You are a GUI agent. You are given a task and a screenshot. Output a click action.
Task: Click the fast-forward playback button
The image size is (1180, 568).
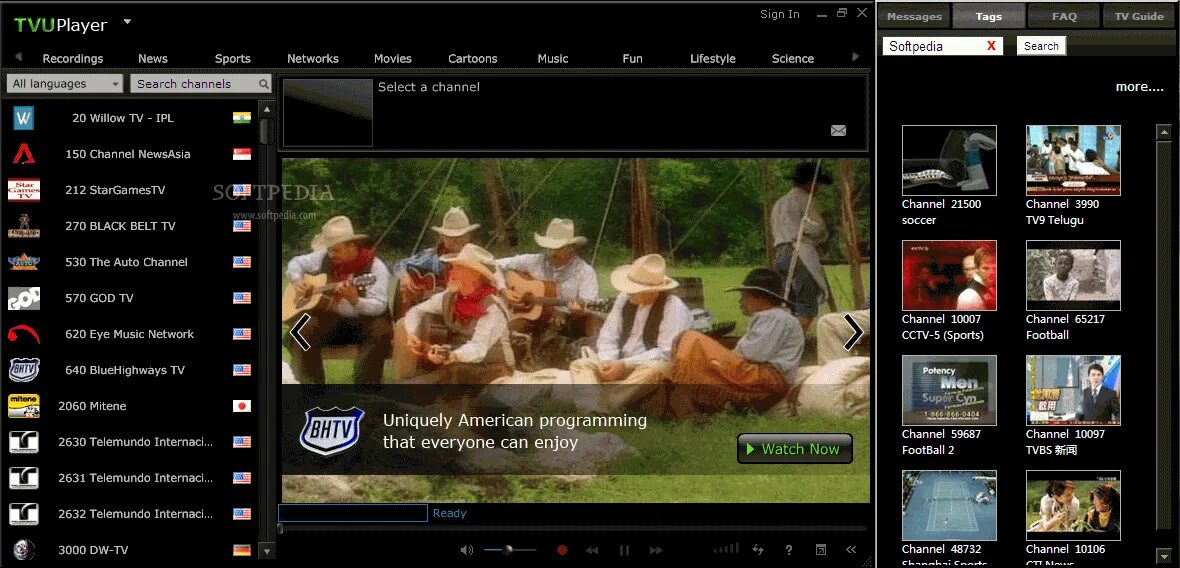655,550
